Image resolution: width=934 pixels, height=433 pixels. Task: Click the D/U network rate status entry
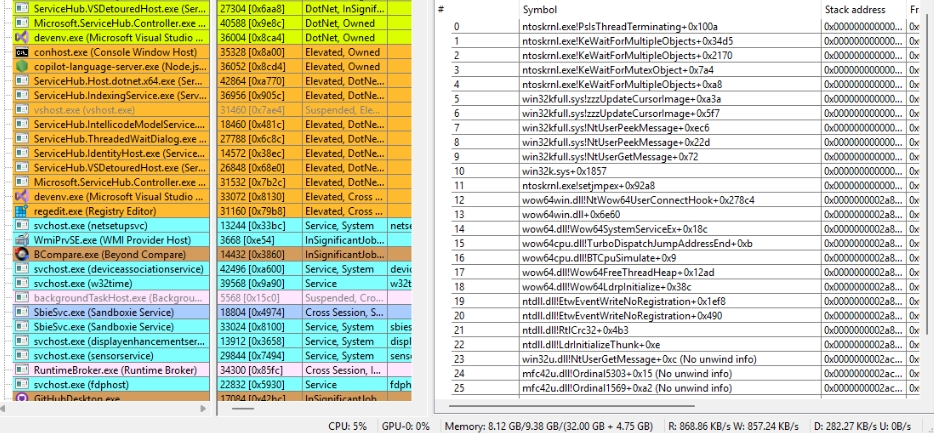863,426
